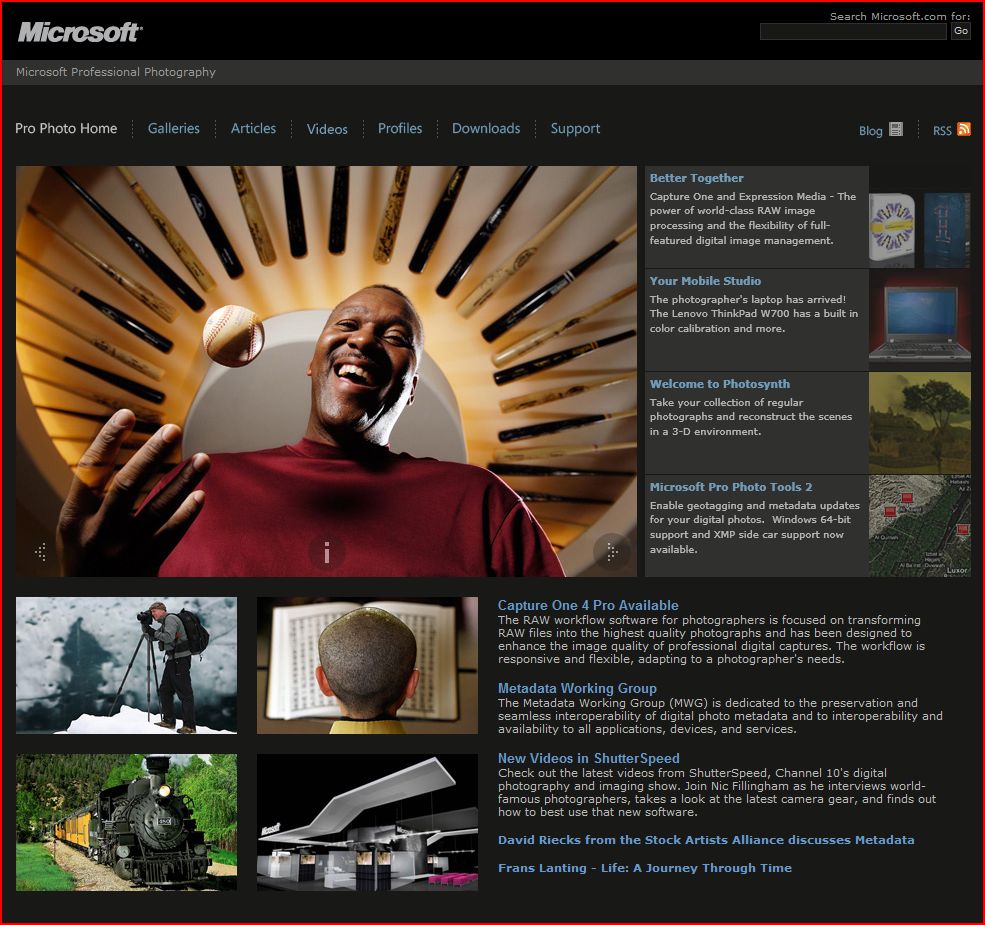Viewport: 985px width, 925px height.
Task: Open the Better Together headline
Action: [x=696, y=178]
